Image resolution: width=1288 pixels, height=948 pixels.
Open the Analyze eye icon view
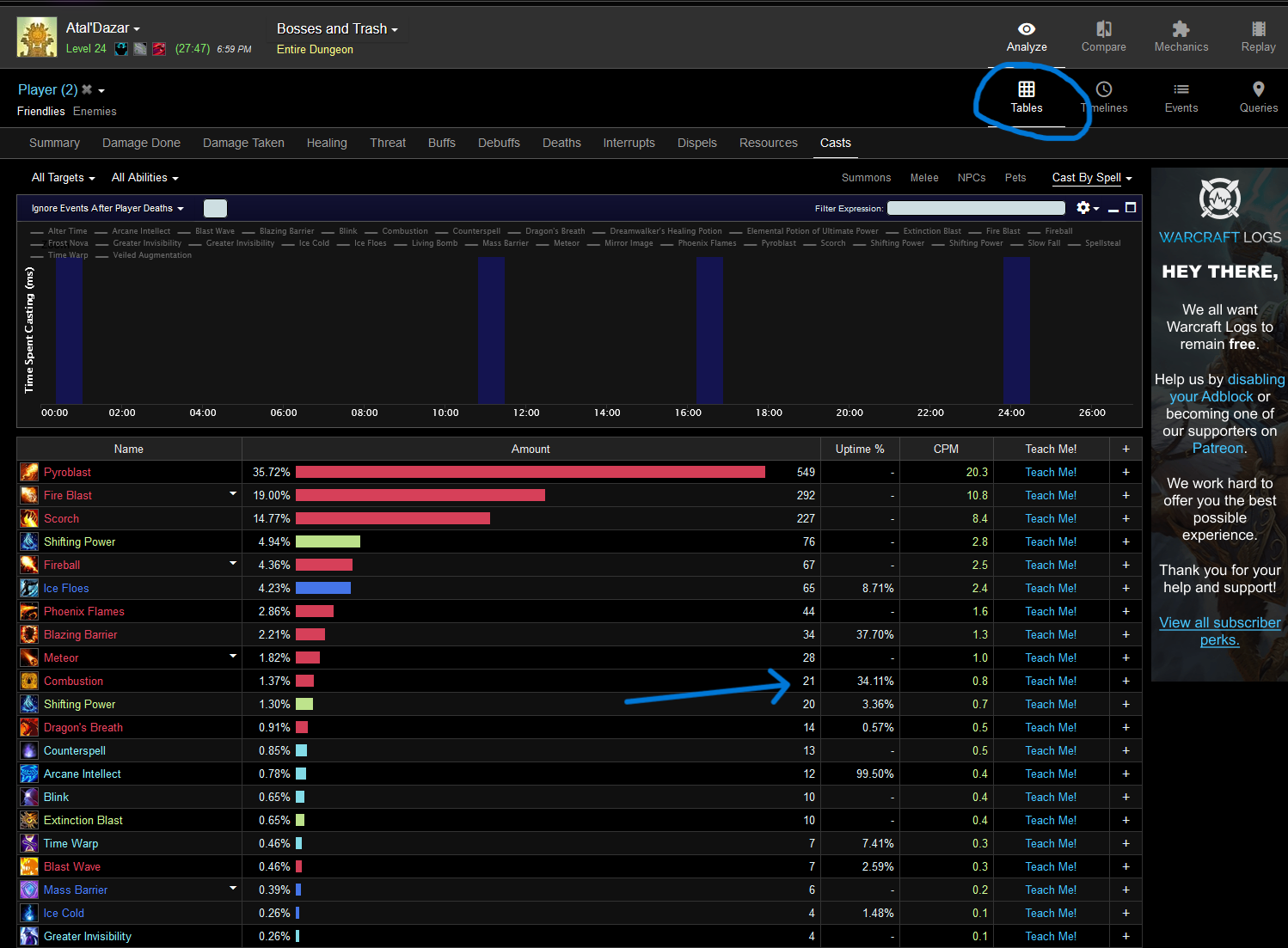1027,37
